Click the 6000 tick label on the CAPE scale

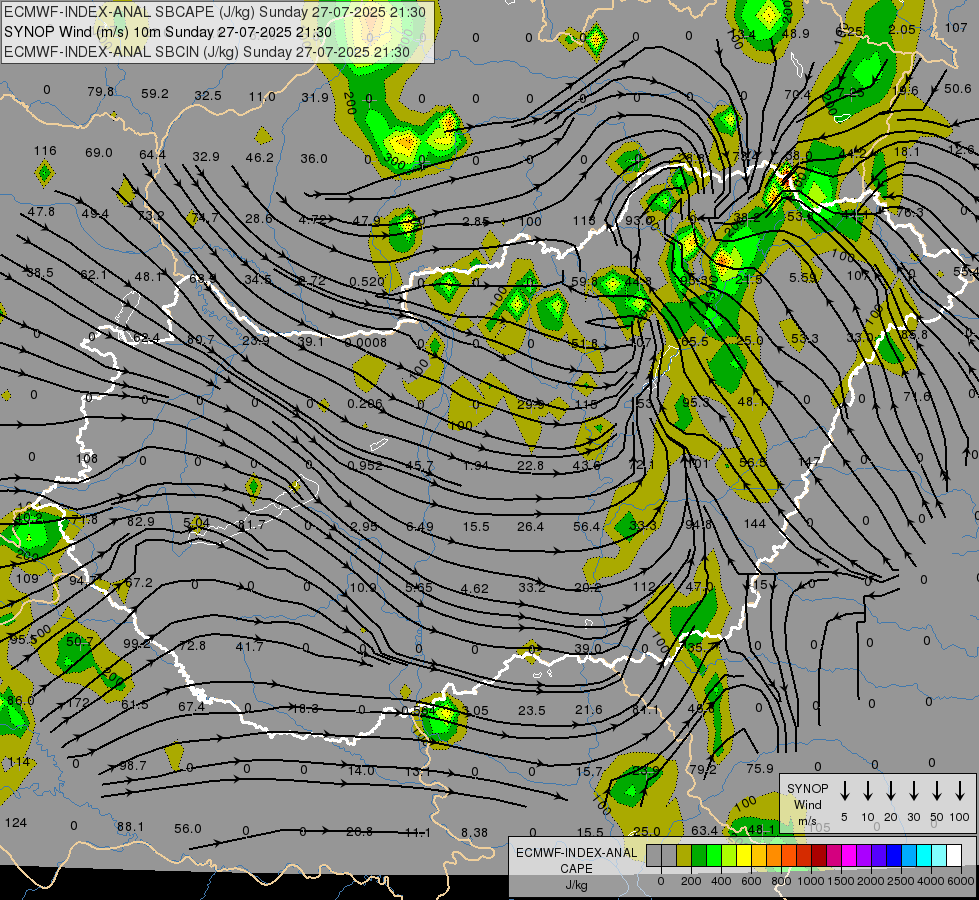pos(960,881)
